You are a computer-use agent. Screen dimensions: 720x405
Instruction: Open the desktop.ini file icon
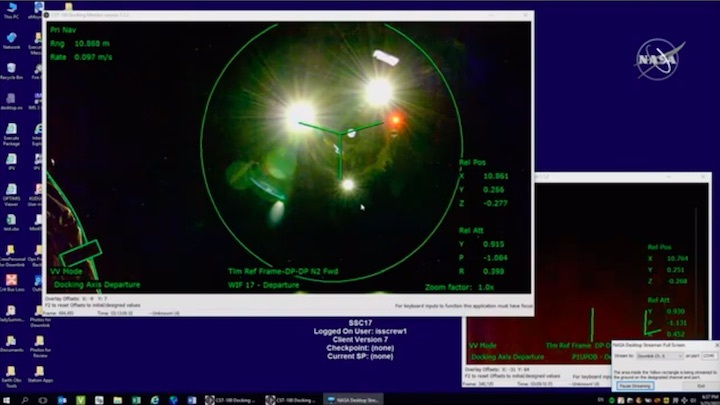coord(11,101)
